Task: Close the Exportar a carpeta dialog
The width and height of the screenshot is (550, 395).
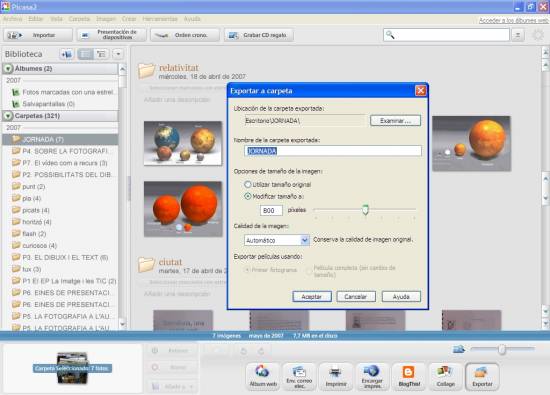Action: coord(421,91)
